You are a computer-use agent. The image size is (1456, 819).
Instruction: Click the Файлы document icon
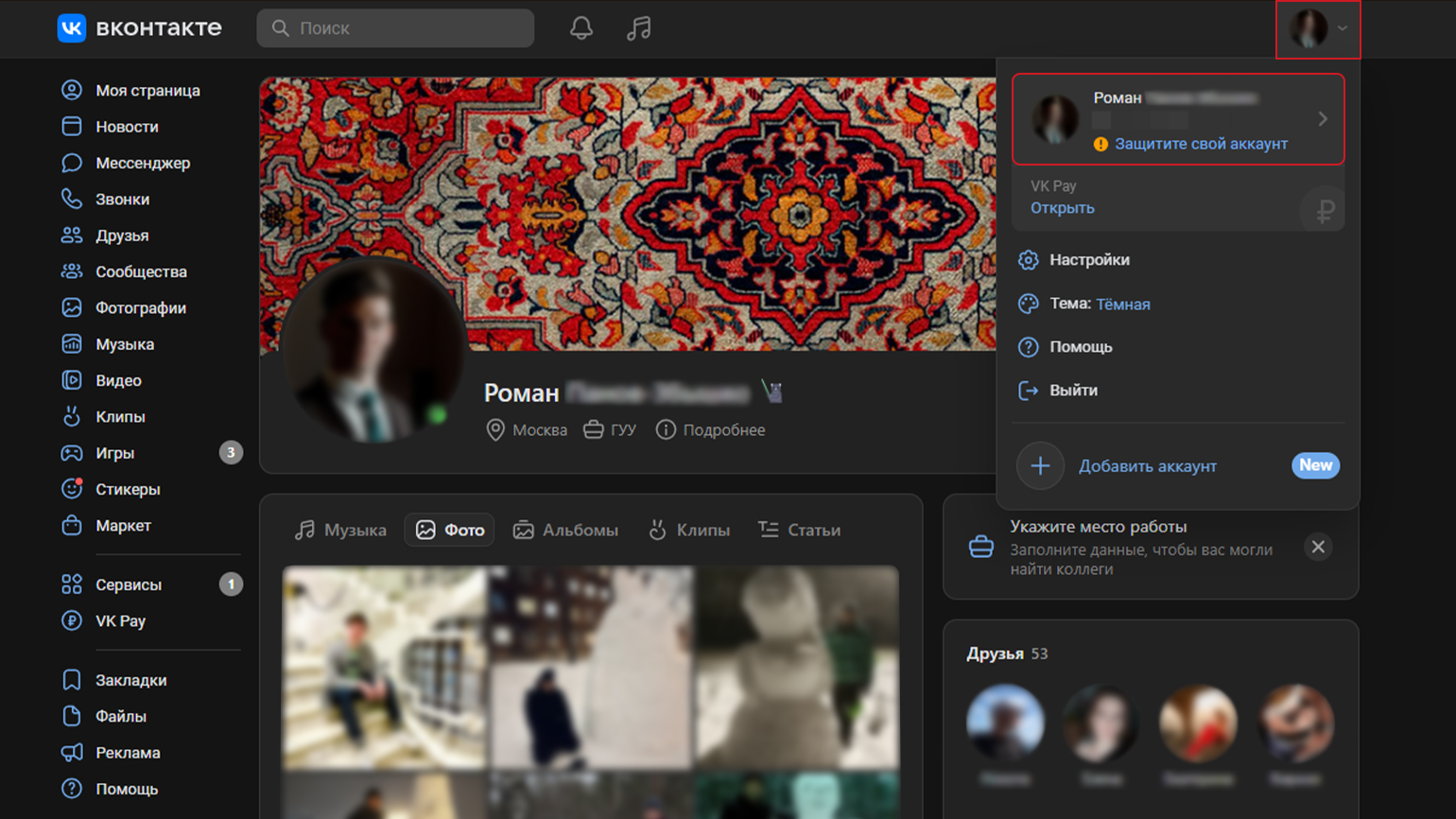coord(72,716)
